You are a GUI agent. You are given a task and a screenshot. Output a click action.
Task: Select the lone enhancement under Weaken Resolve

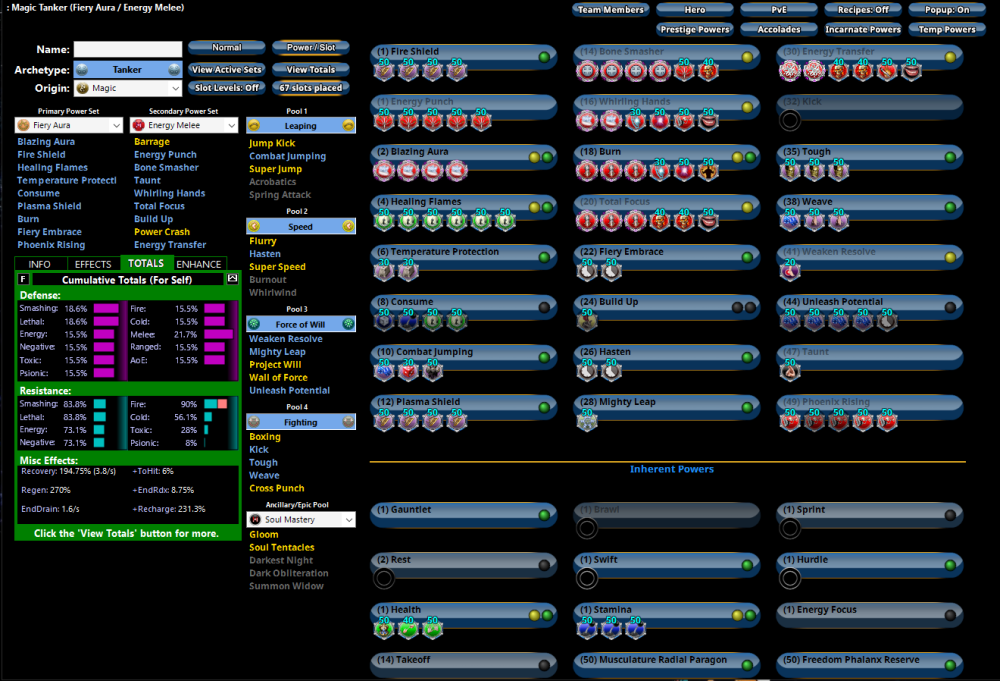pyautogui.click(x=790, y=271)
